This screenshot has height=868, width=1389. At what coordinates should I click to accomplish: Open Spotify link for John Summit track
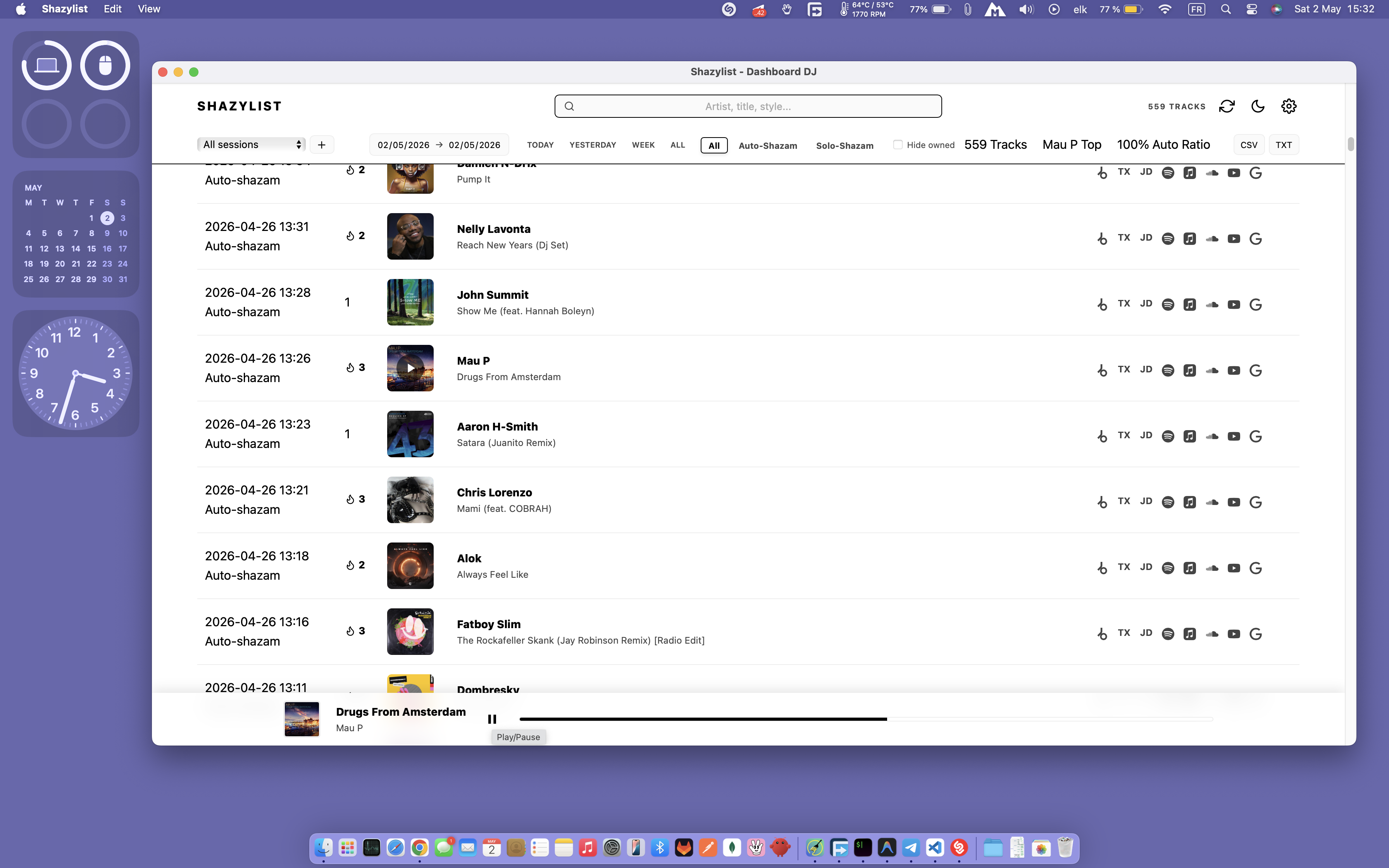[x=1167, y=304]
